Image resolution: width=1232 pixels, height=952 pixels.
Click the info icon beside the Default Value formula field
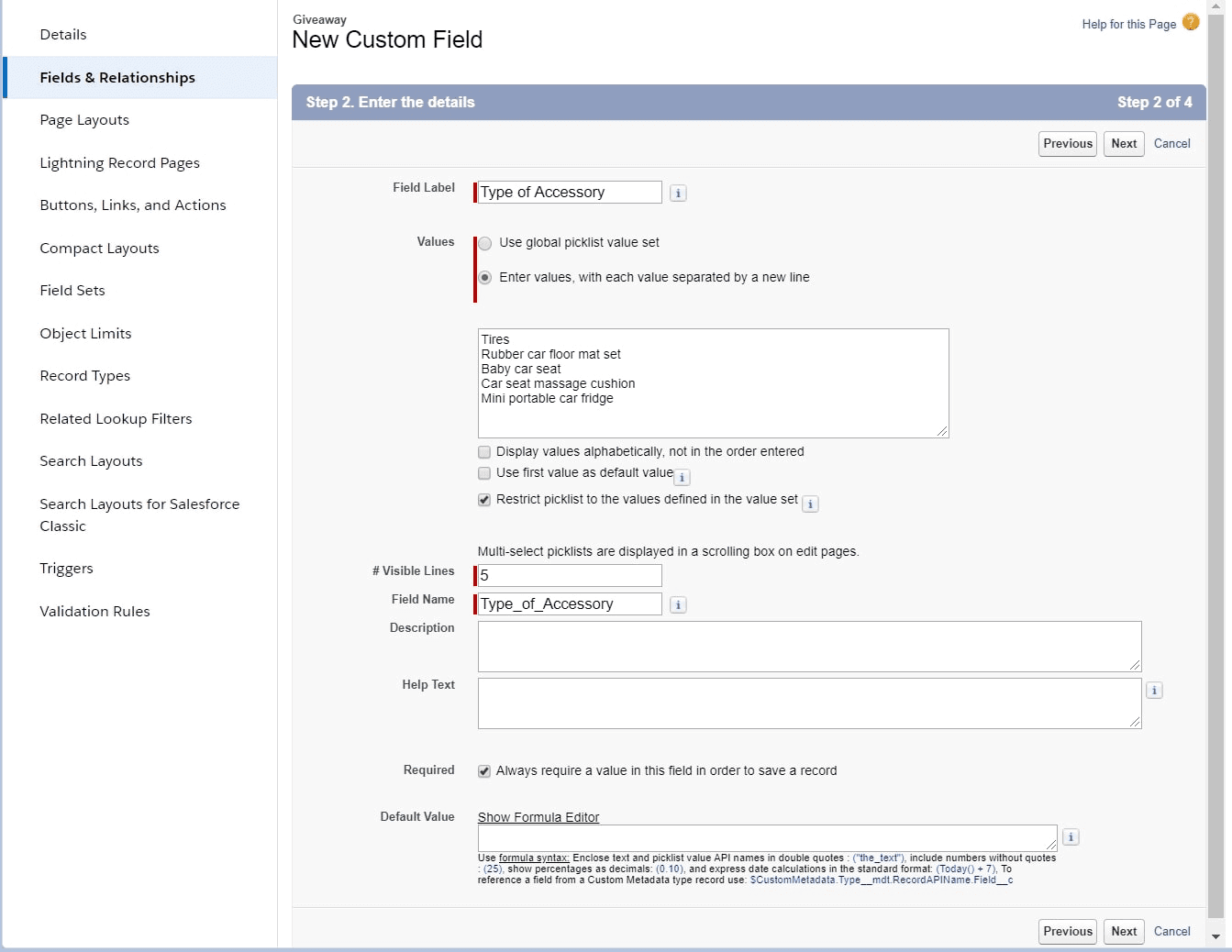click(x=1071, y=836)
